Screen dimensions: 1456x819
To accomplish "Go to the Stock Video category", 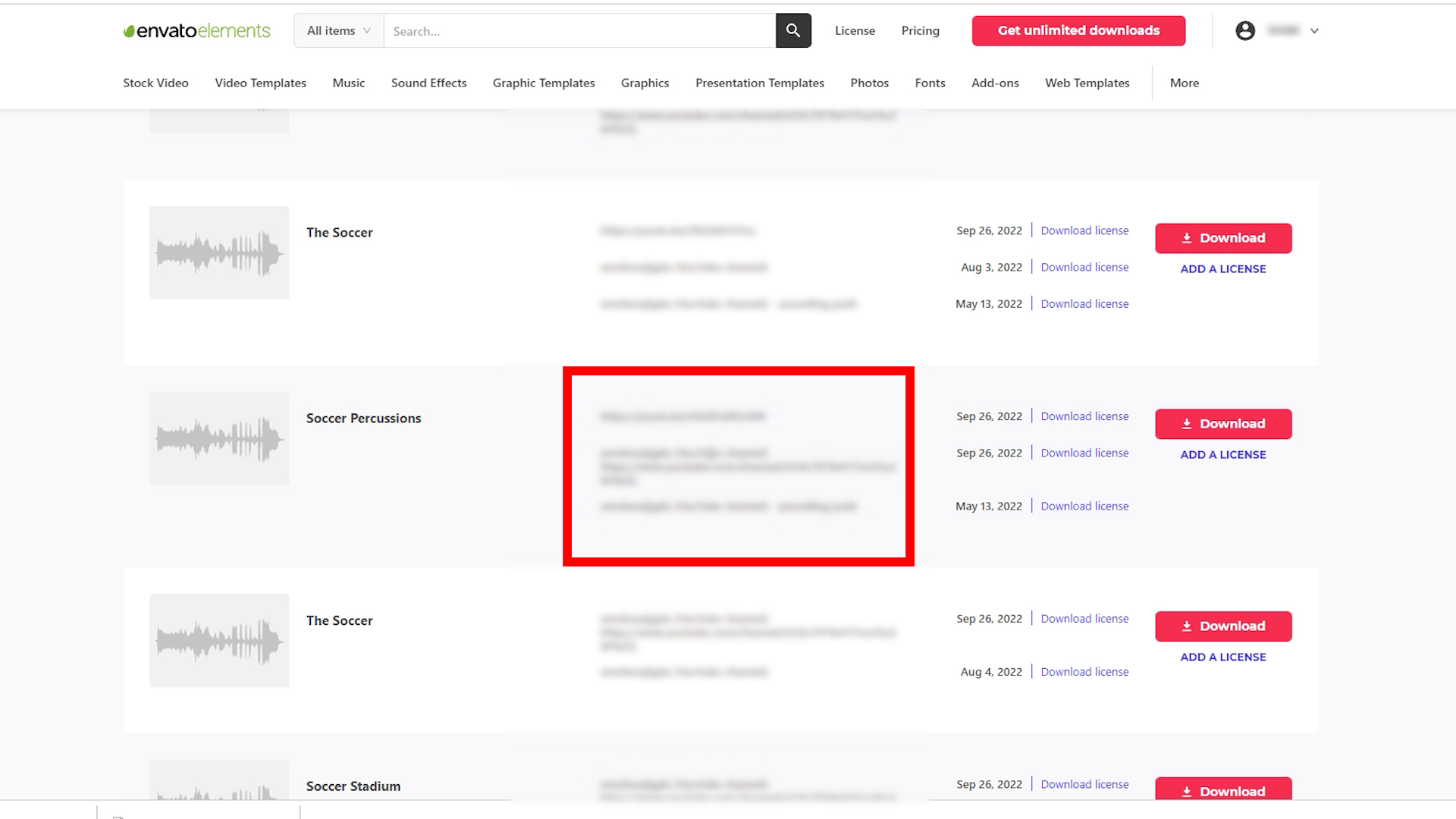I will (x=155, y=83).
